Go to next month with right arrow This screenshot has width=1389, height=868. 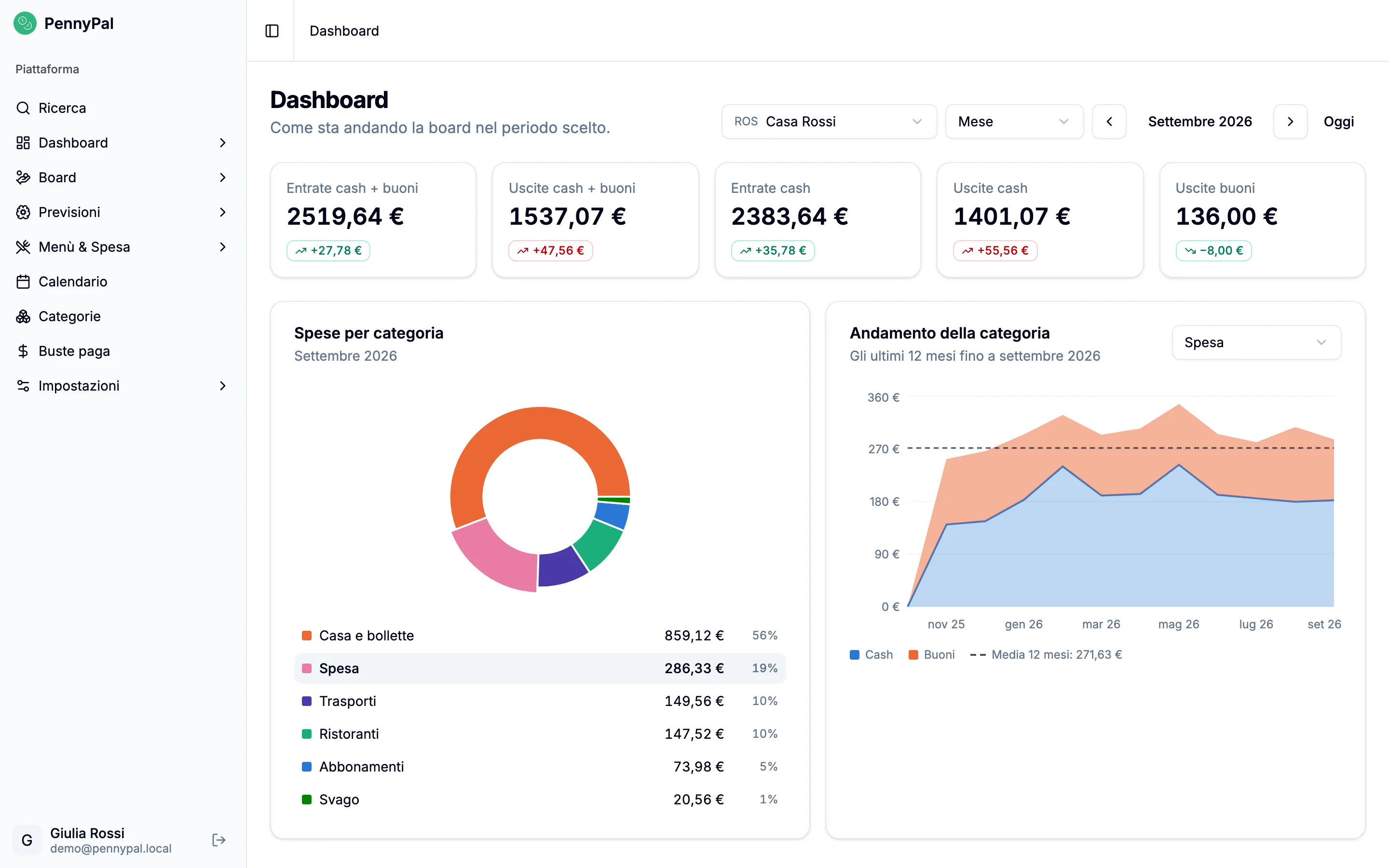click(1290, 122)
